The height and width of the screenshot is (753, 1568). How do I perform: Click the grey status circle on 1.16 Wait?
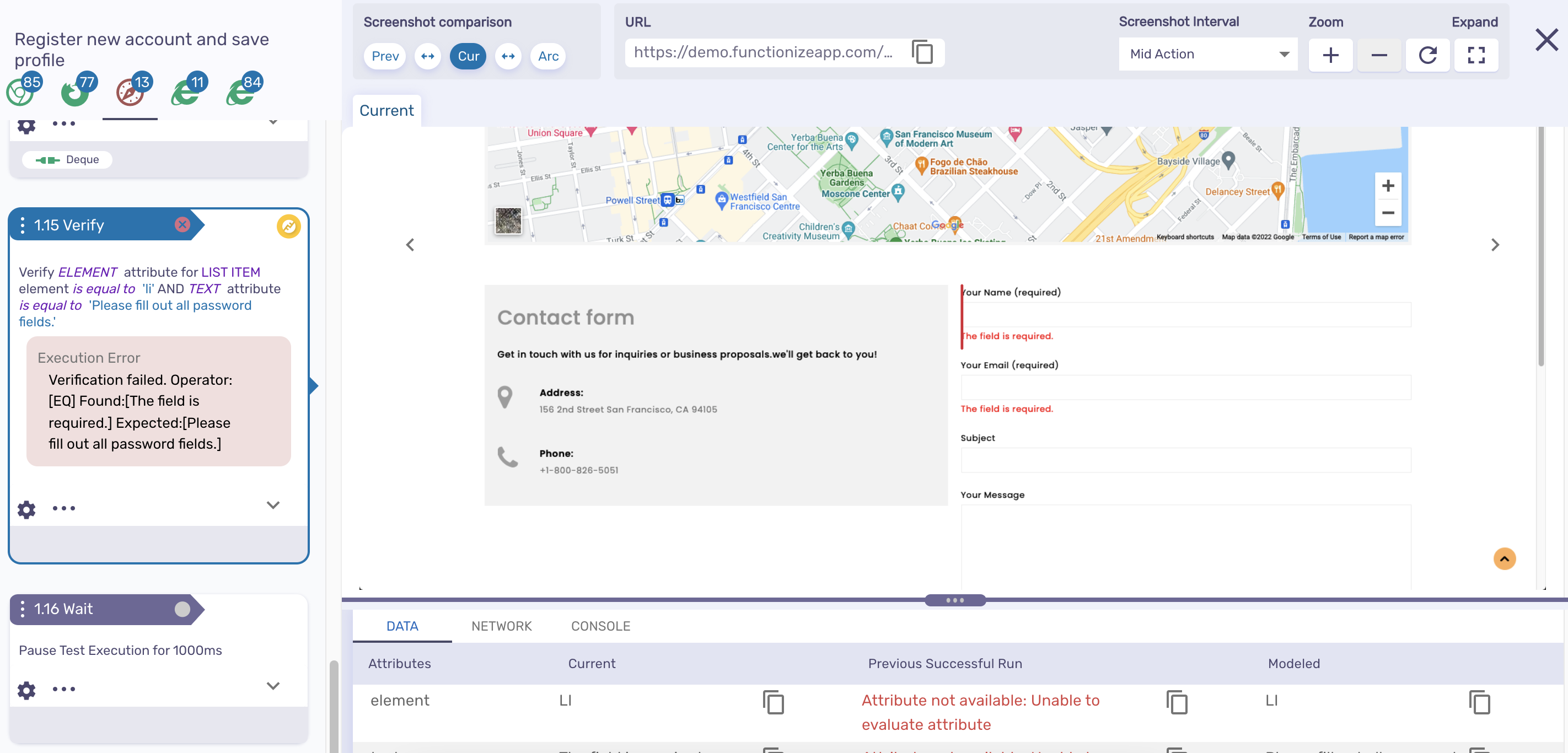(x=182, y=609)
